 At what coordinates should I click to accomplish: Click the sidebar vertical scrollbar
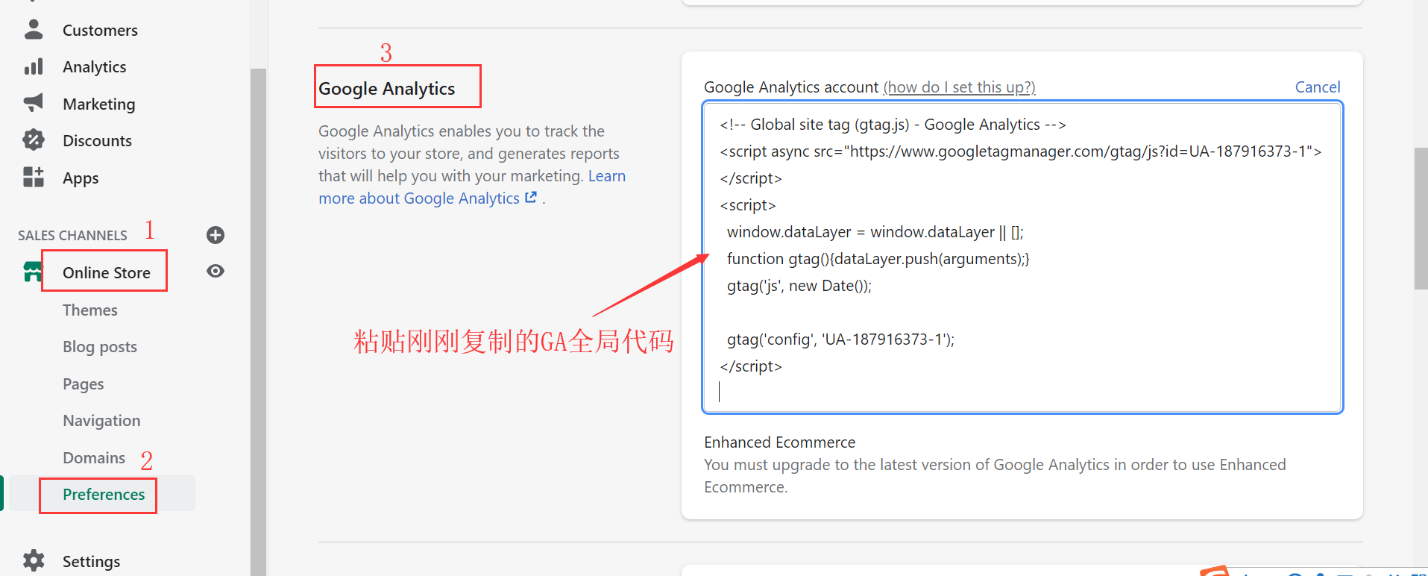[258, 320]
